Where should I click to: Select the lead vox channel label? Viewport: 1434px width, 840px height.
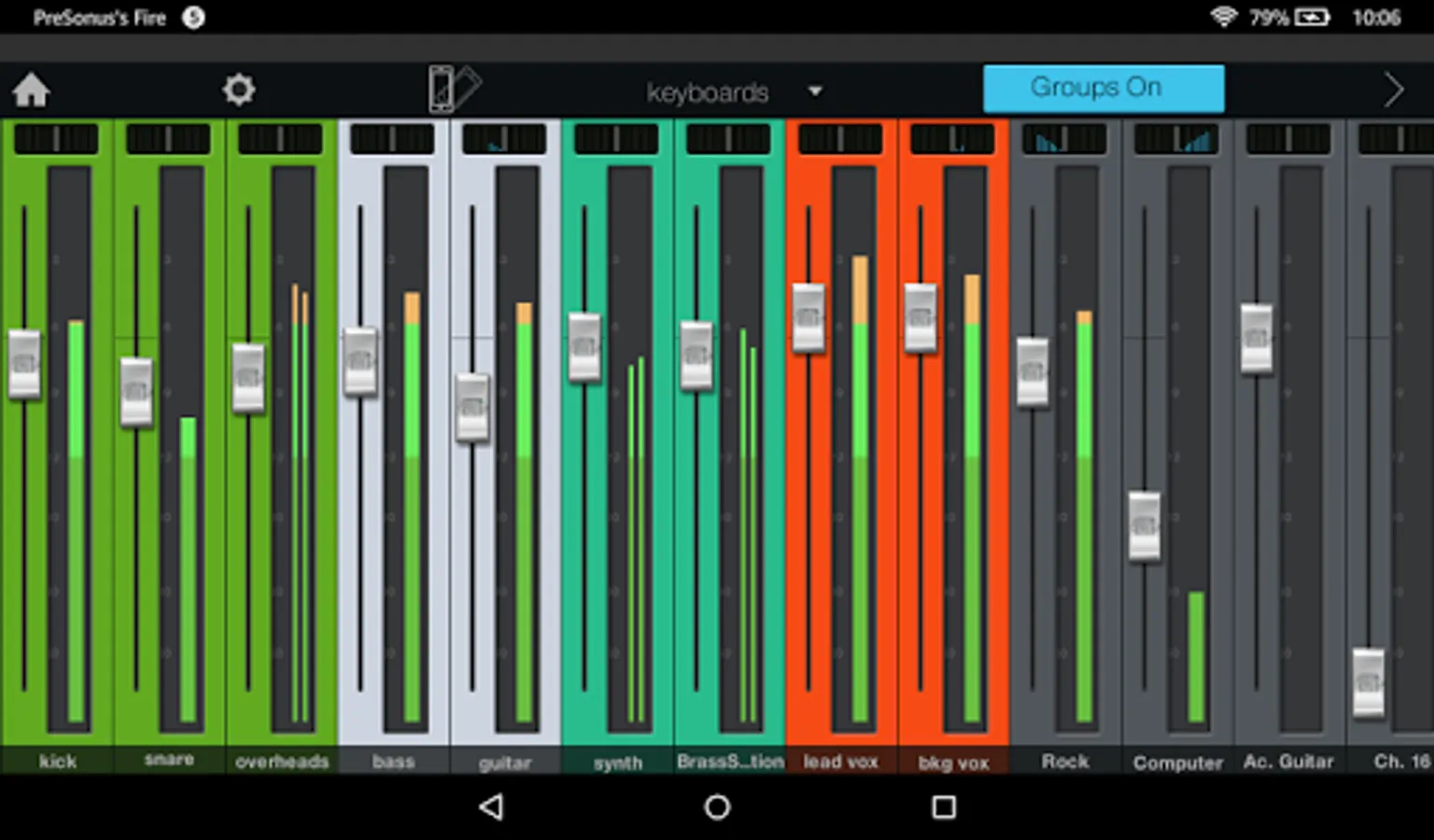(x=841, y=761)
